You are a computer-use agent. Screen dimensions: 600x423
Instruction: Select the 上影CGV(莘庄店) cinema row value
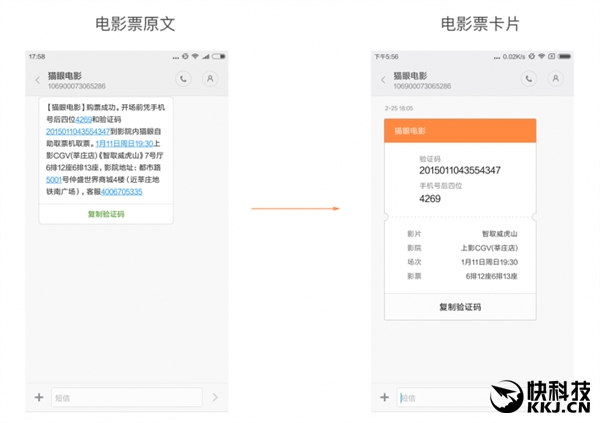click(x=489, y=248)
